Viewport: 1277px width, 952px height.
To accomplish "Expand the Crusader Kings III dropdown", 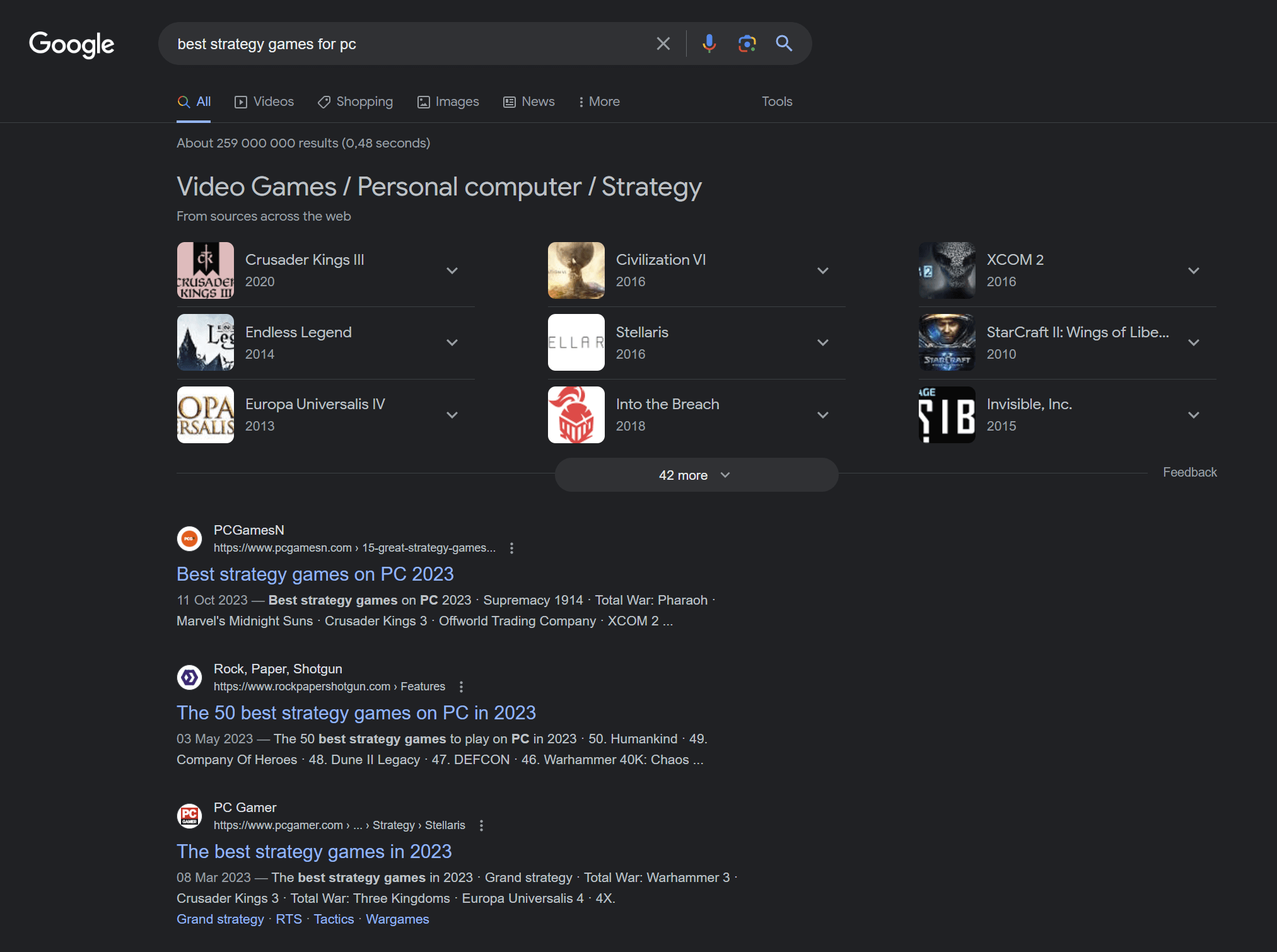I will pyautogui.click(x=452, y=270).
